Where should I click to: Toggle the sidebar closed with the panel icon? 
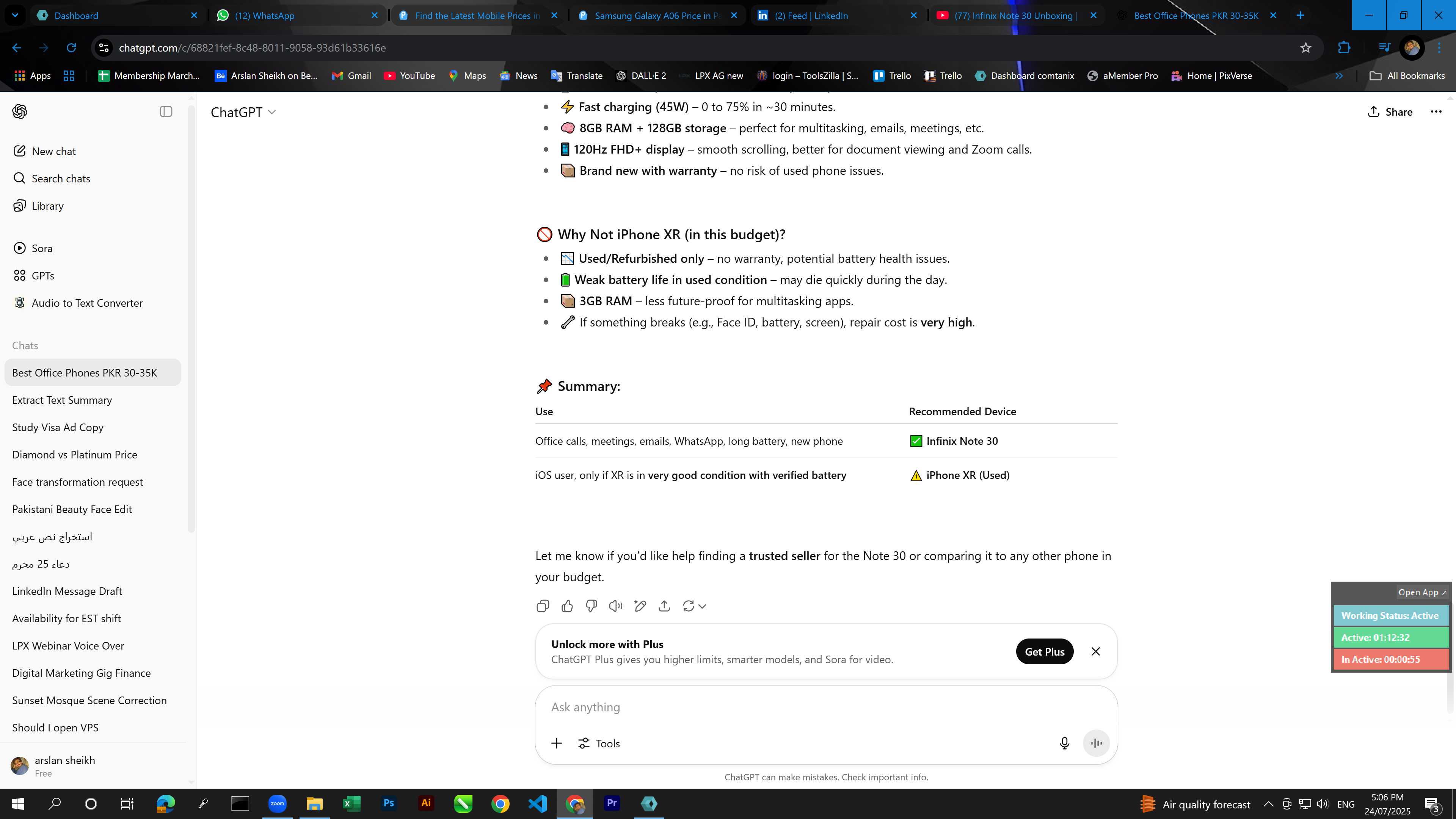click(x=166, y=112)
